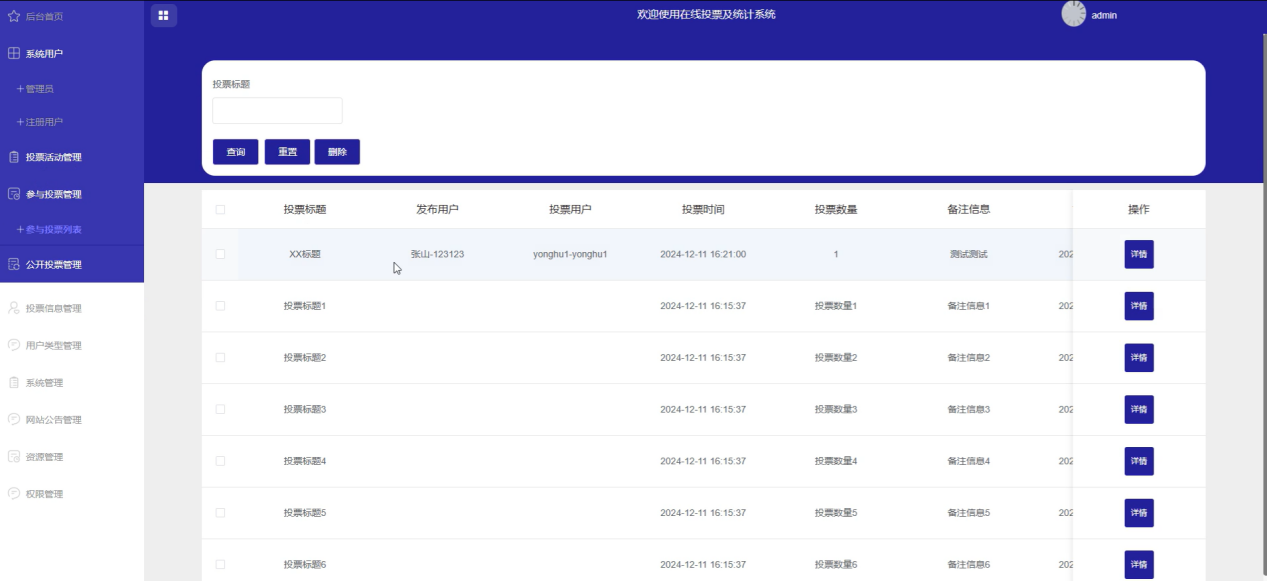
Task: Click the chat icon beside 网站公告管理
Action: (14, 420)
